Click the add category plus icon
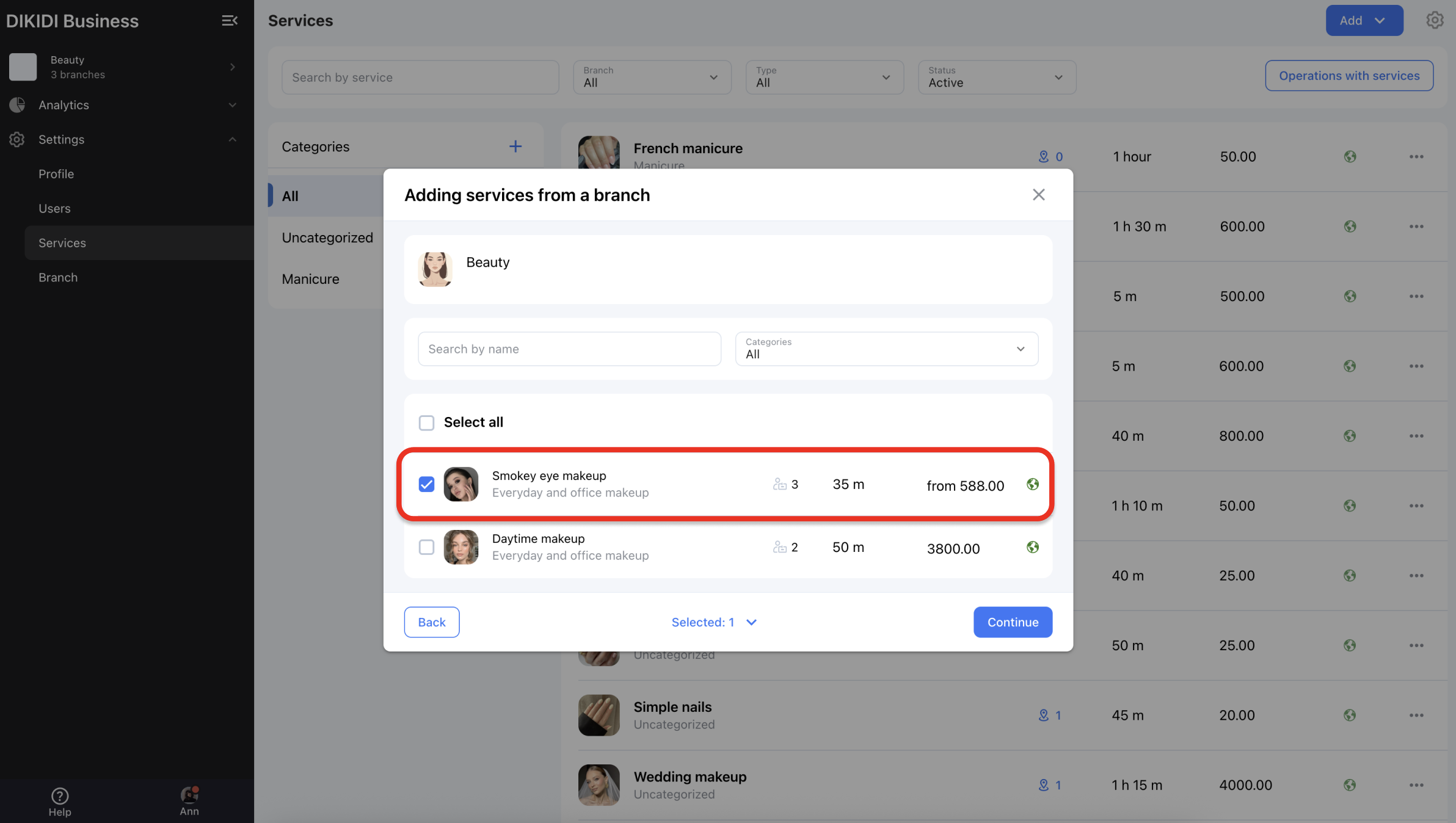The width and height of the screenshot is (1456, 823). (515, 147)
